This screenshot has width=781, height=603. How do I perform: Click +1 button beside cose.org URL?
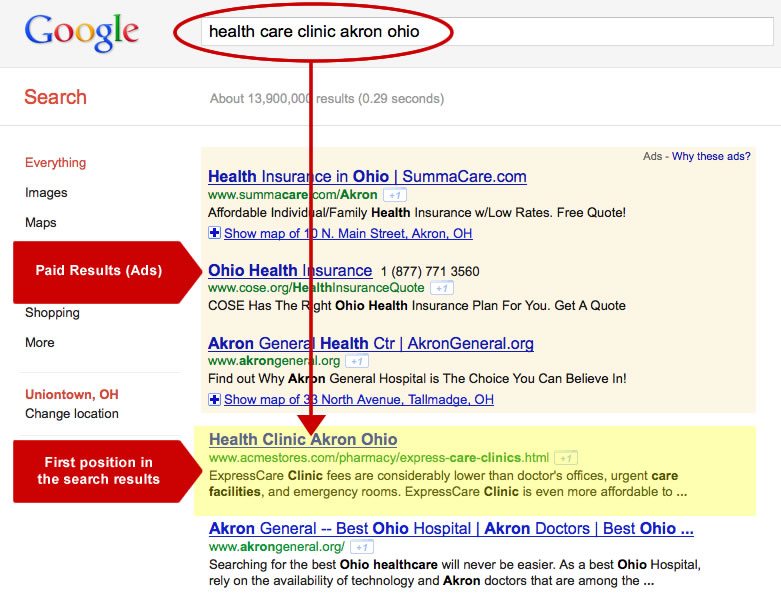click(x=442, y=288)
